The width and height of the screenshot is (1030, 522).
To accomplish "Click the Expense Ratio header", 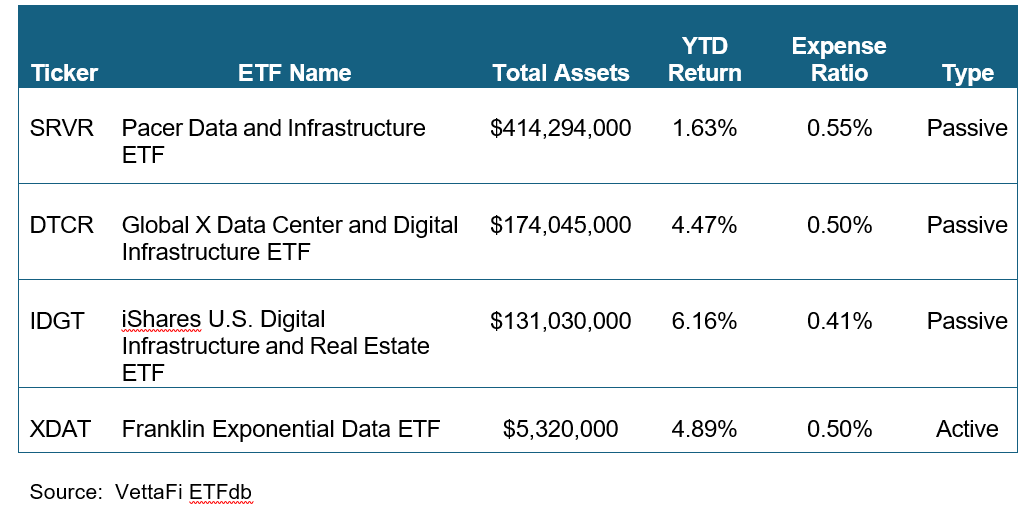I will tap(839, 60).
